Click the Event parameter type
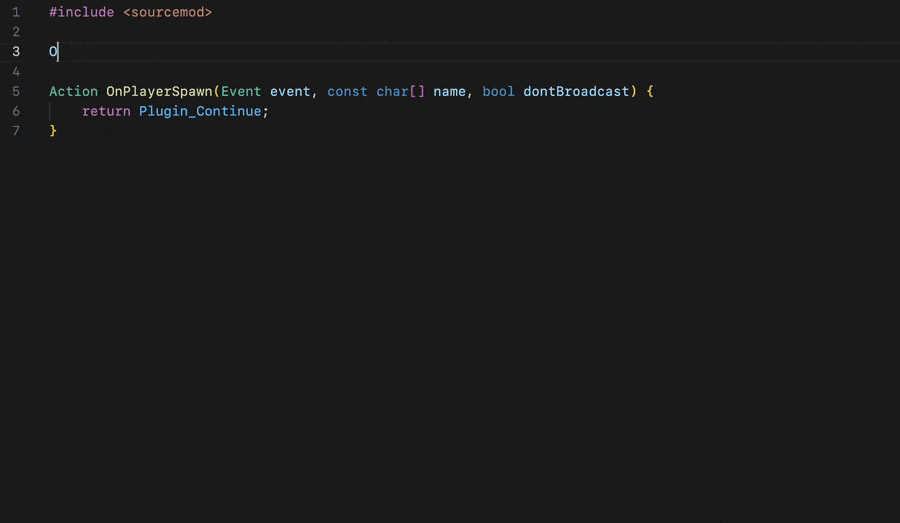Screen dimensions: 900x523 coord(241,91)
